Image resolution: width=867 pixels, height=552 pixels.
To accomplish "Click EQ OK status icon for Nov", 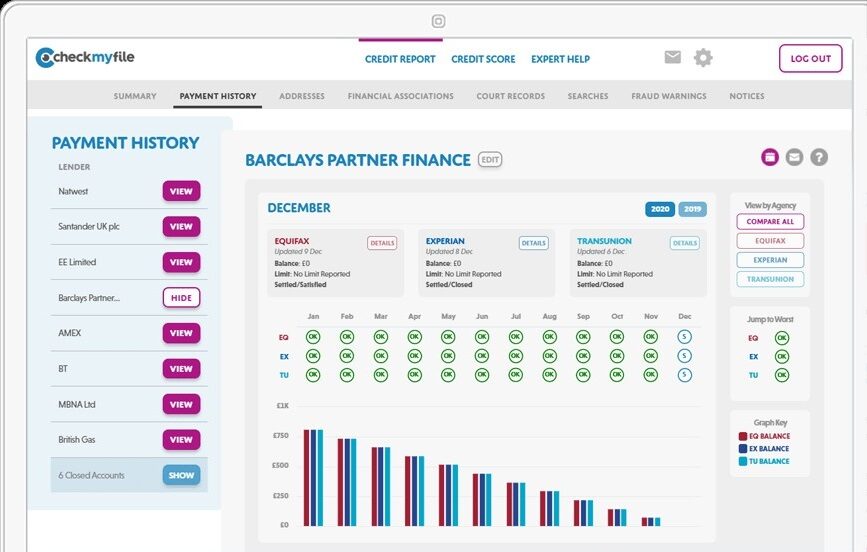I will (651, 337).
